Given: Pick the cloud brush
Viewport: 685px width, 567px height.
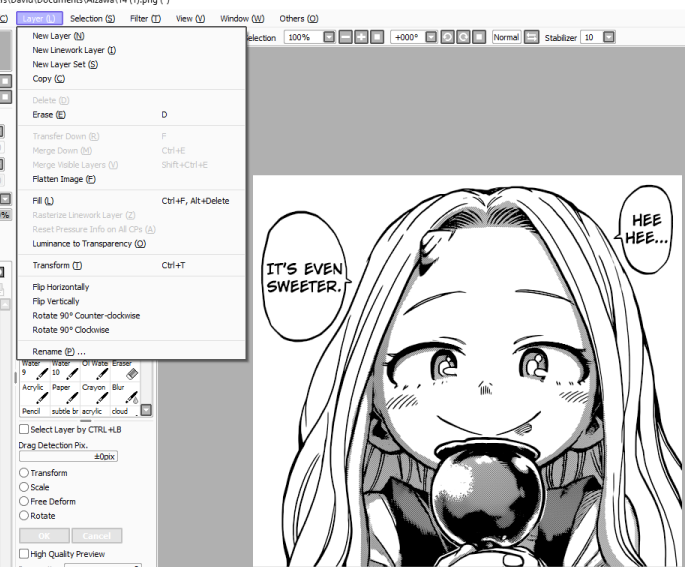Looking at the screenshot, I should click(x=125, y=411).
